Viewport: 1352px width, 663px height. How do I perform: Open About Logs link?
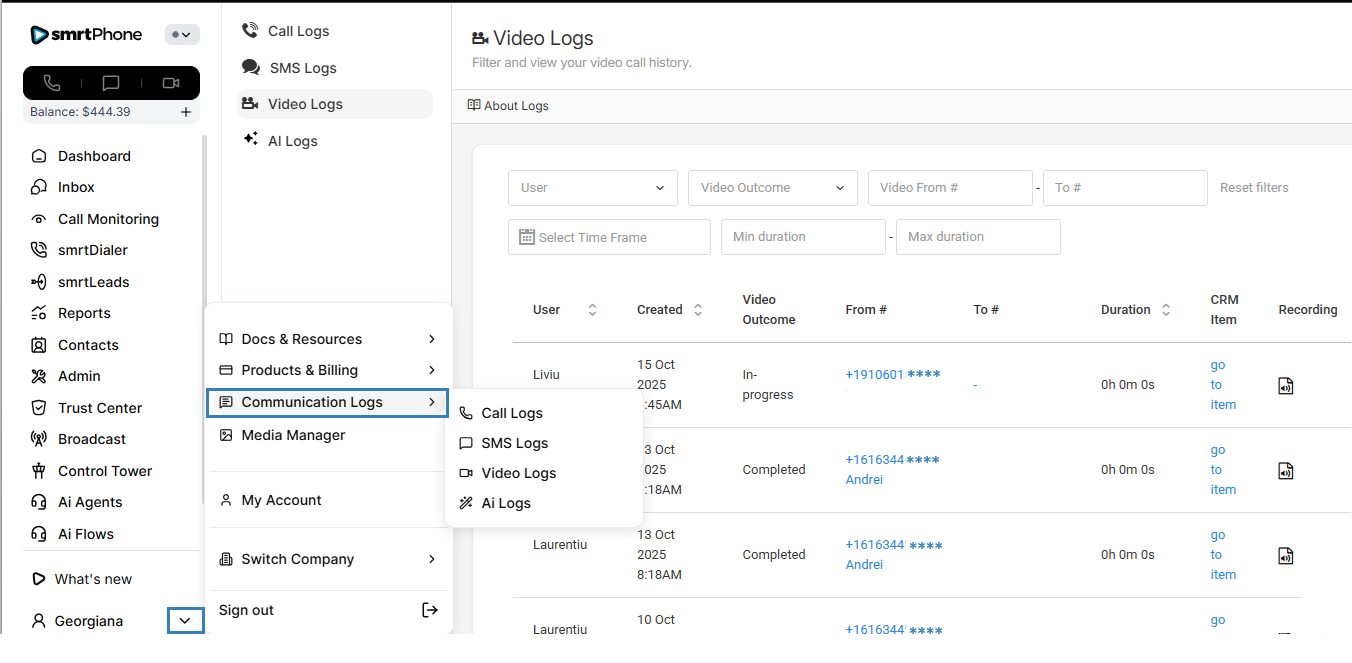509,106
